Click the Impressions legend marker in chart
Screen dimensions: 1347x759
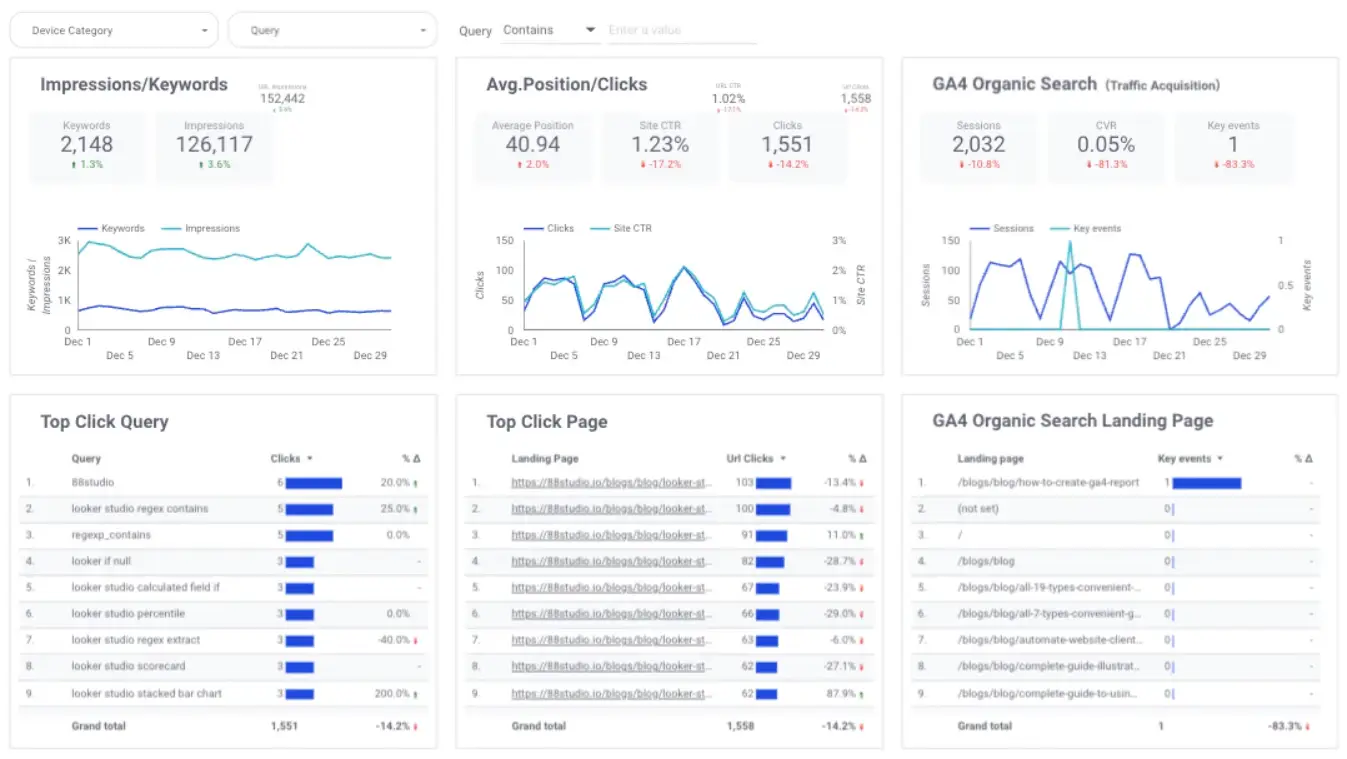(171, 228)
